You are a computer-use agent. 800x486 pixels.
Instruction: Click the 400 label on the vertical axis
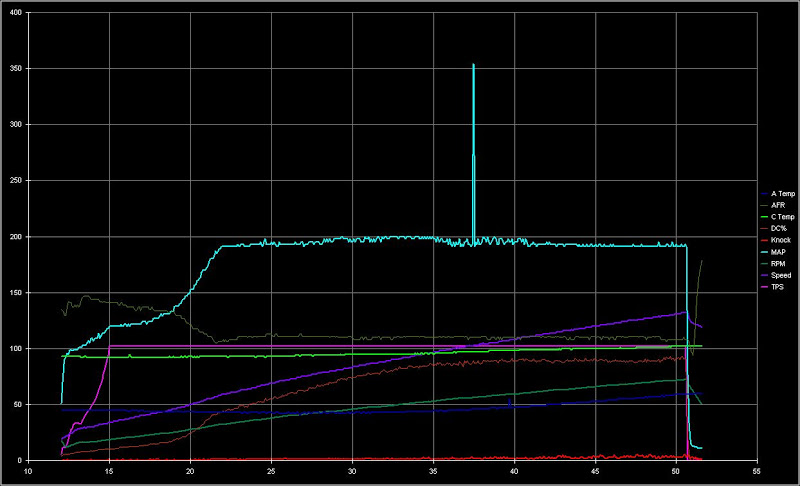(16, 12)
